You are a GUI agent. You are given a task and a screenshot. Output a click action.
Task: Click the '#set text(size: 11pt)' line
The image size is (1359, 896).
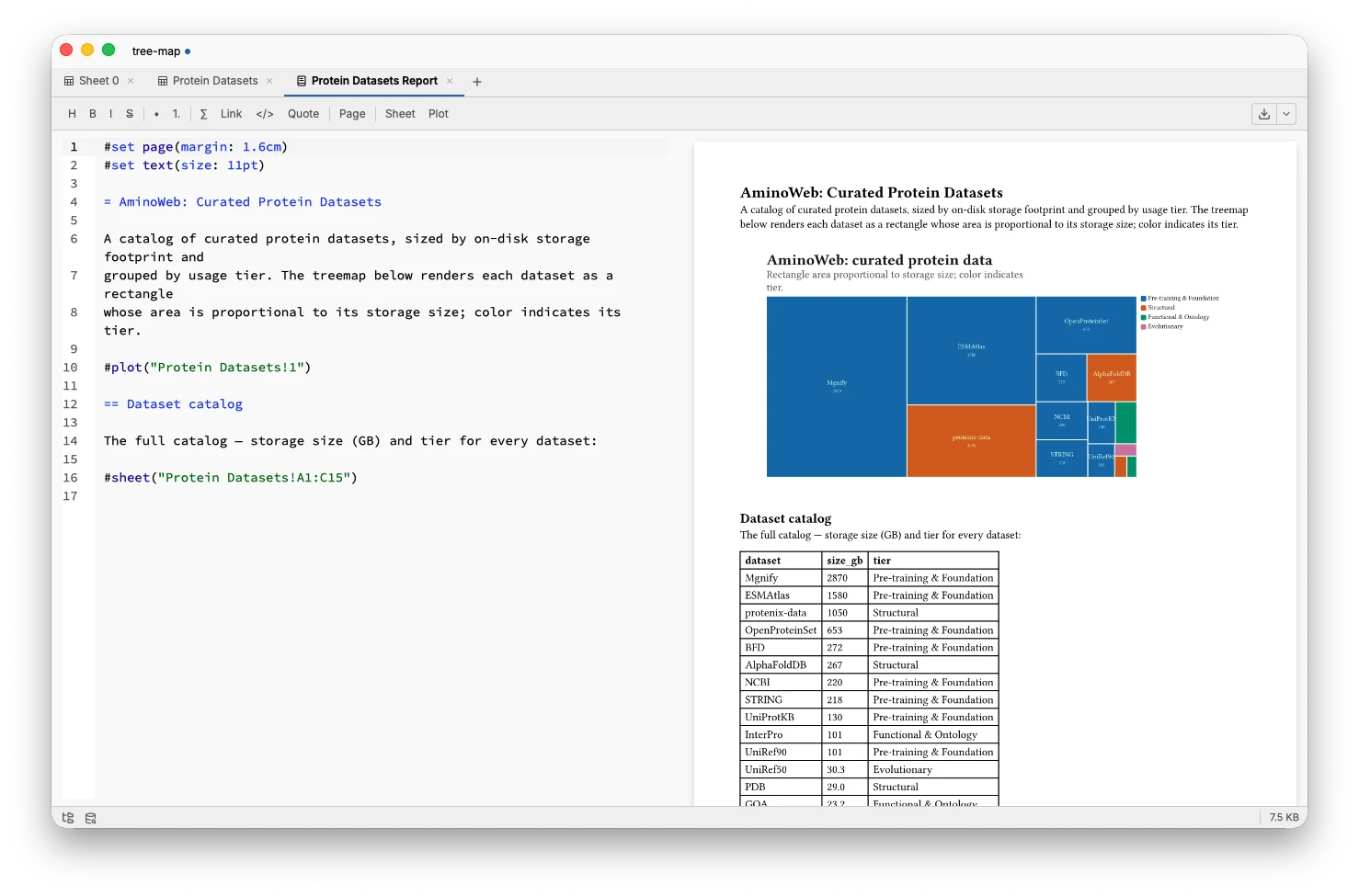(184, 165)
